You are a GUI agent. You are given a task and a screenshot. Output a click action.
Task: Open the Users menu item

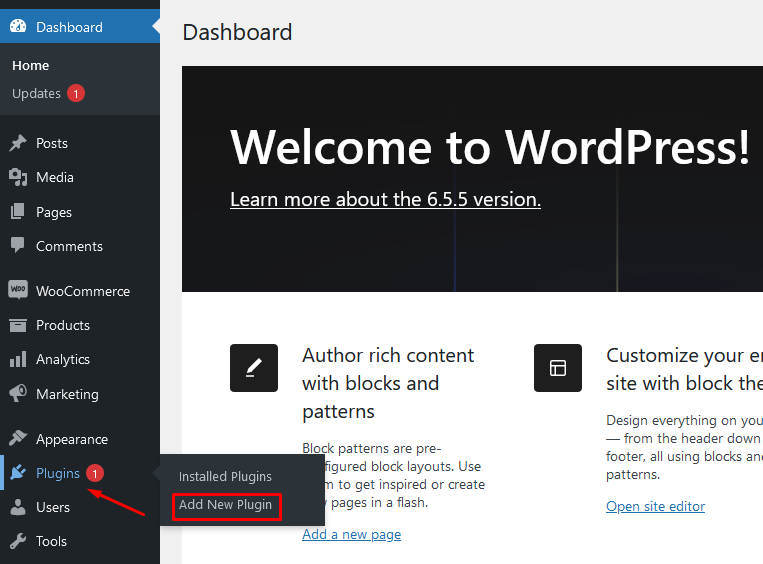tap(52, 507)
